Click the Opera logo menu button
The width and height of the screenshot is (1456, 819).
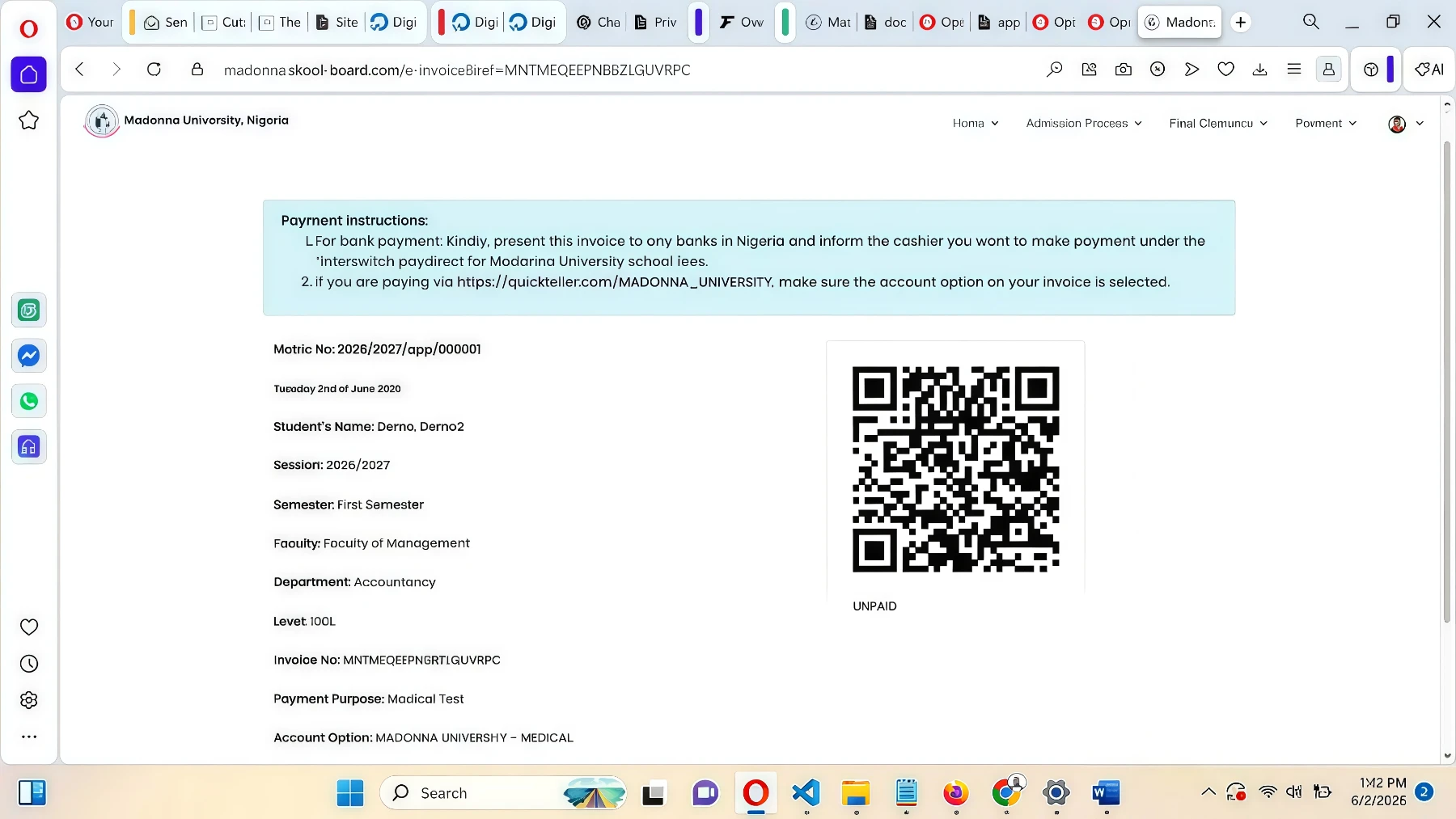coord(28,29)
